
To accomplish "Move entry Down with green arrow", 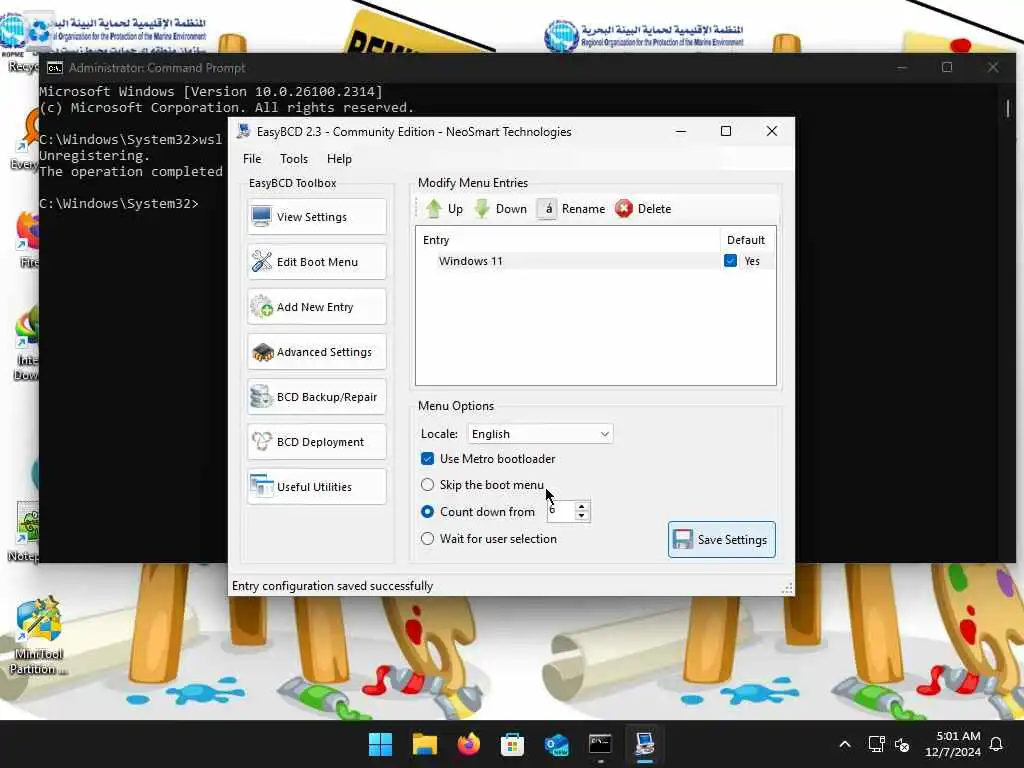I will [500, 209].
